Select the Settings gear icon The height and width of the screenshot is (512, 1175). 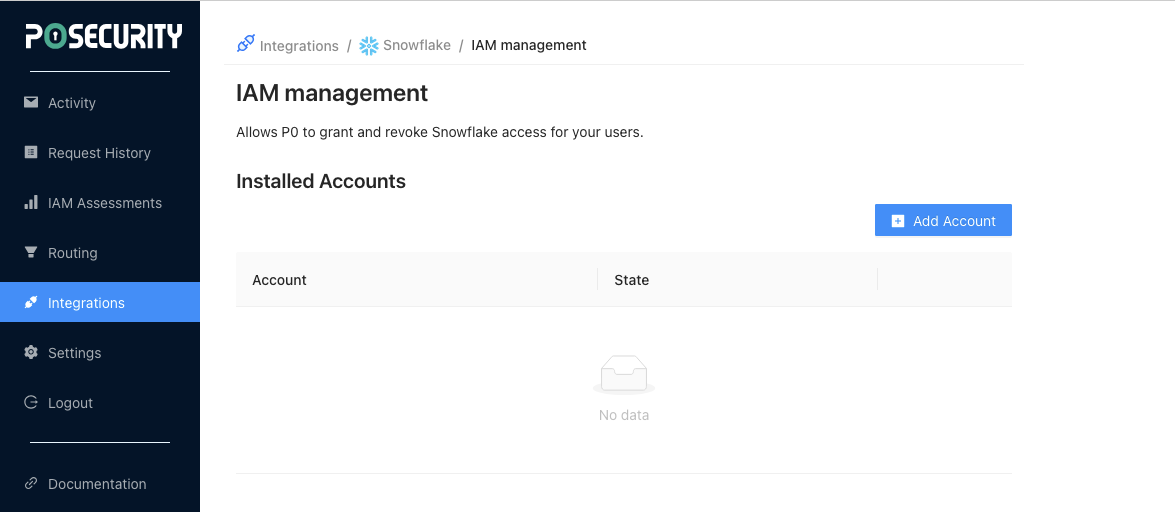tap(31, 353)
